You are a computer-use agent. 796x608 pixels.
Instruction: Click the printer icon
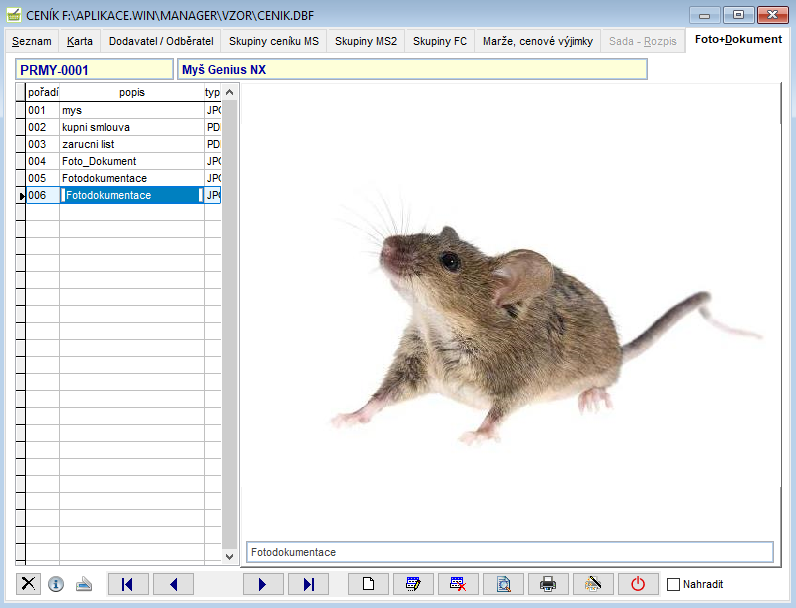tap(548, 584)
